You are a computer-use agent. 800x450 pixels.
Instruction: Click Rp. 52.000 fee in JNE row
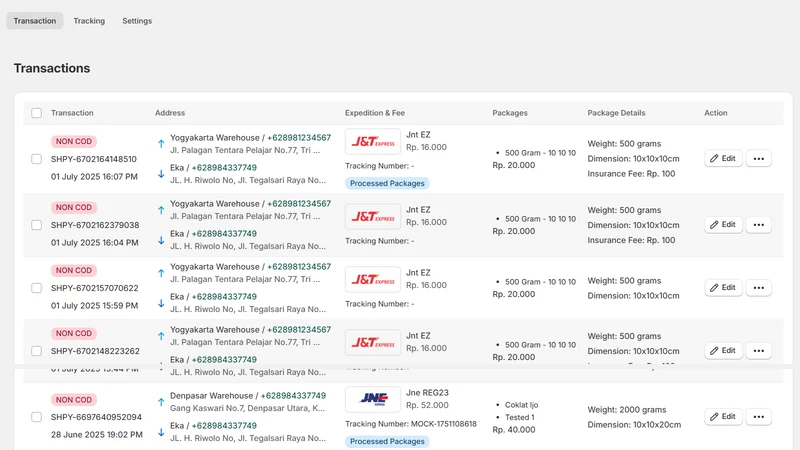click(x=428, y=406)
